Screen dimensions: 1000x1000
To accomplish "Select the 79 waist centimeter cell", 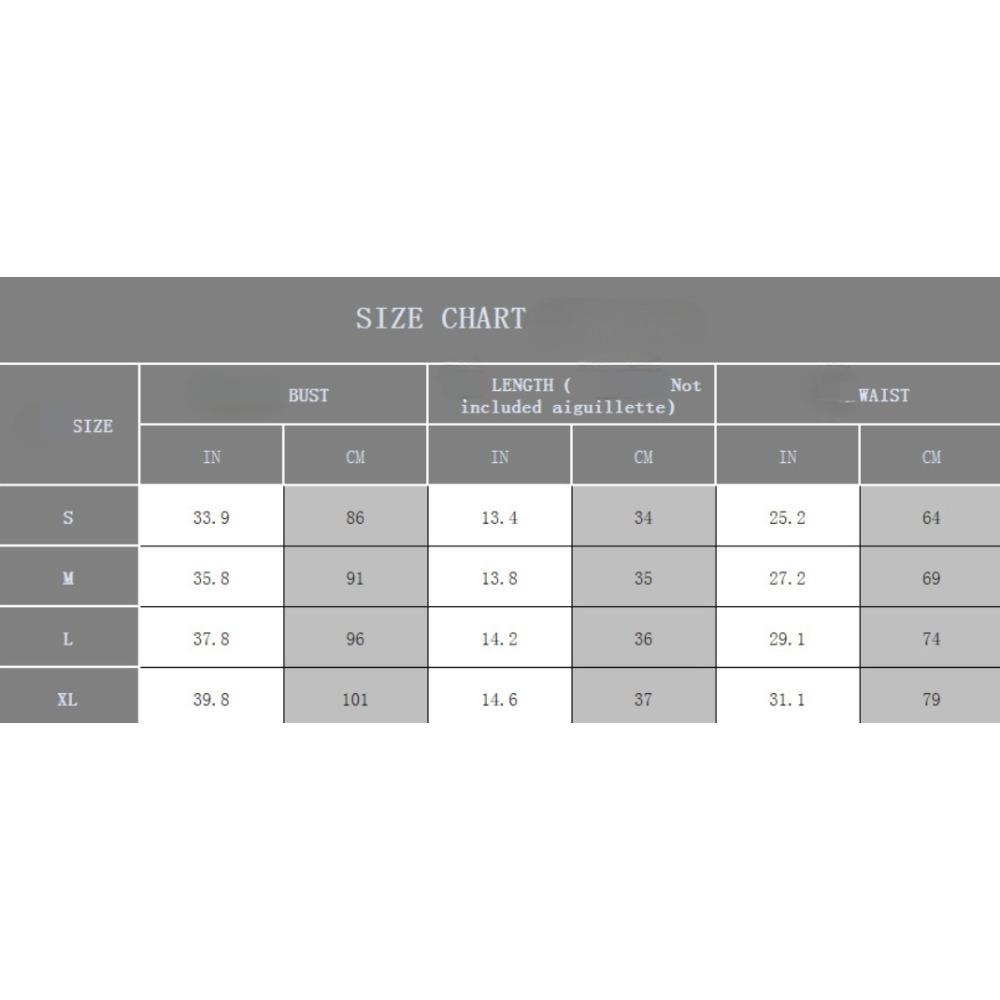I will pyautogui.click(x=931, y=700).
